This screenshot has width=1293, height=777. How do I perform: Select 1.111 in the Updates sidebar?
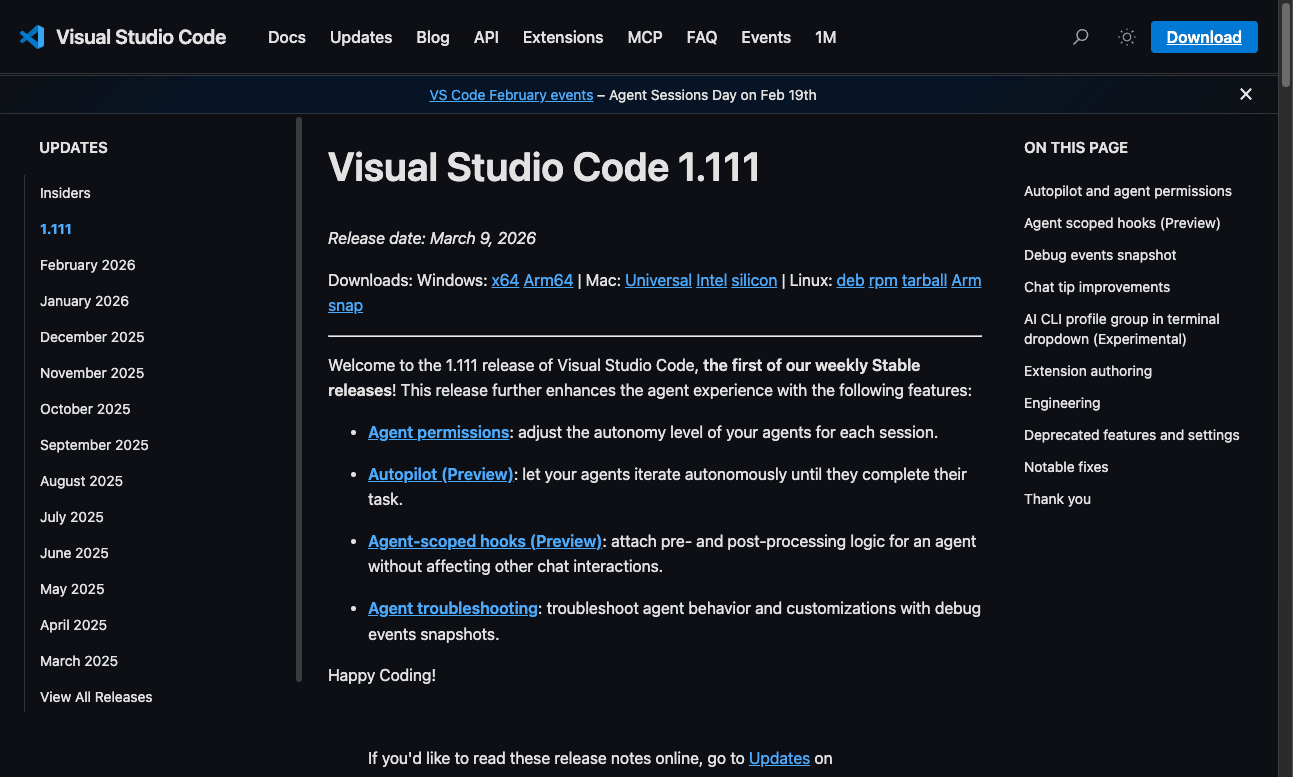point(56,229)
